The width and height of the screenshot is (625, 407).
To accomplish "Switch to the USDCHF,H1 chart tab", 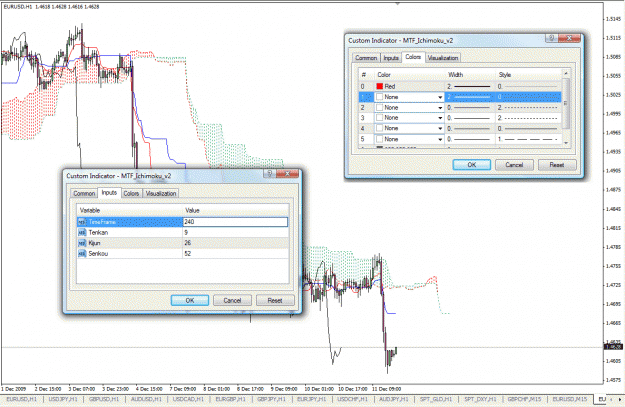I will click(x=353, y=399).
